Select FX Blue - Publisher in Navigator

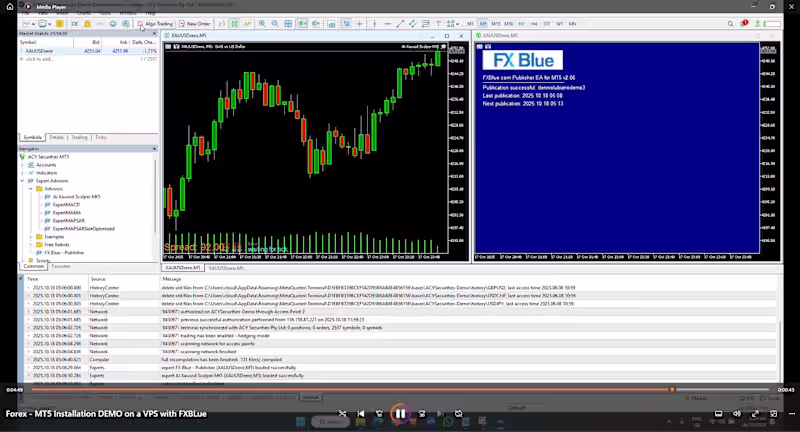pos(64,252)
